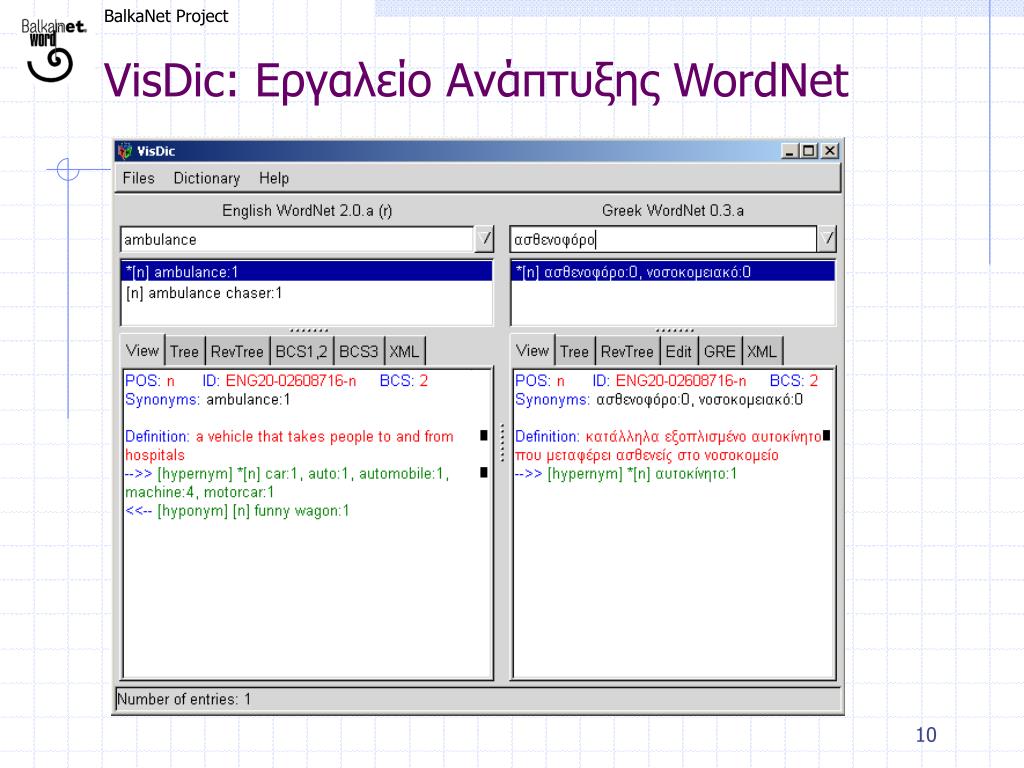The height and width of the screenshot is (768, 1024).
Task: Click "BCS: 2" in the English pane
Action: [404, 381]
